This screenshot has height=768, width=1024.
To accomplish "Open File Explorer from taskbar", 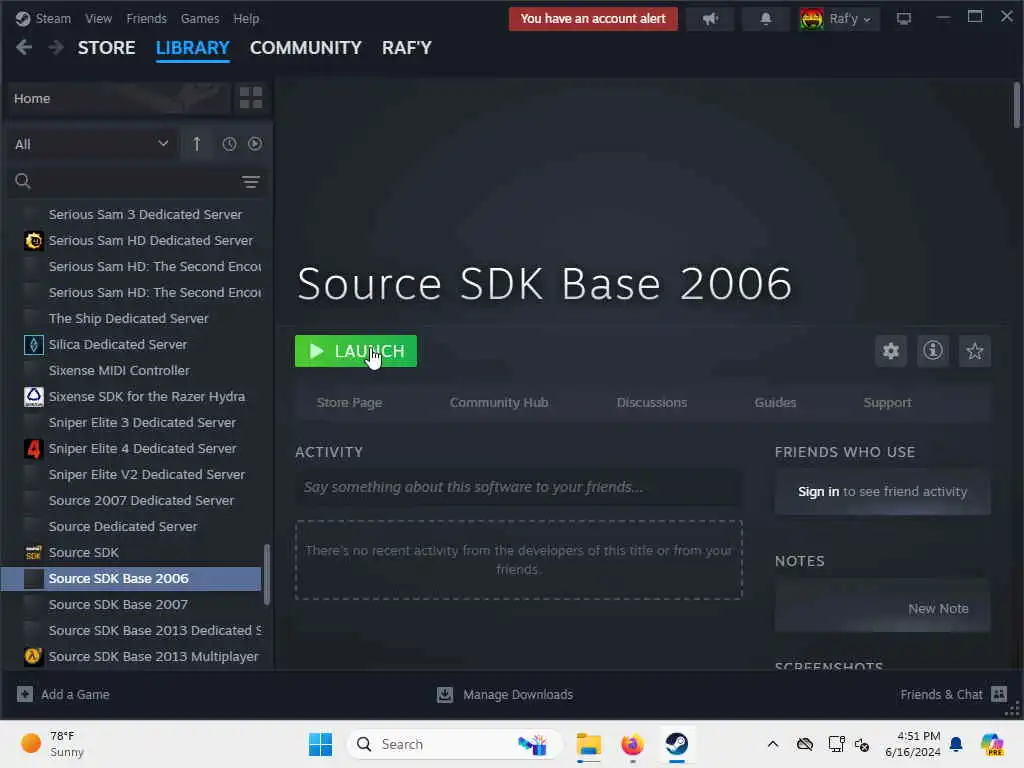I will (x=588, y=744).
